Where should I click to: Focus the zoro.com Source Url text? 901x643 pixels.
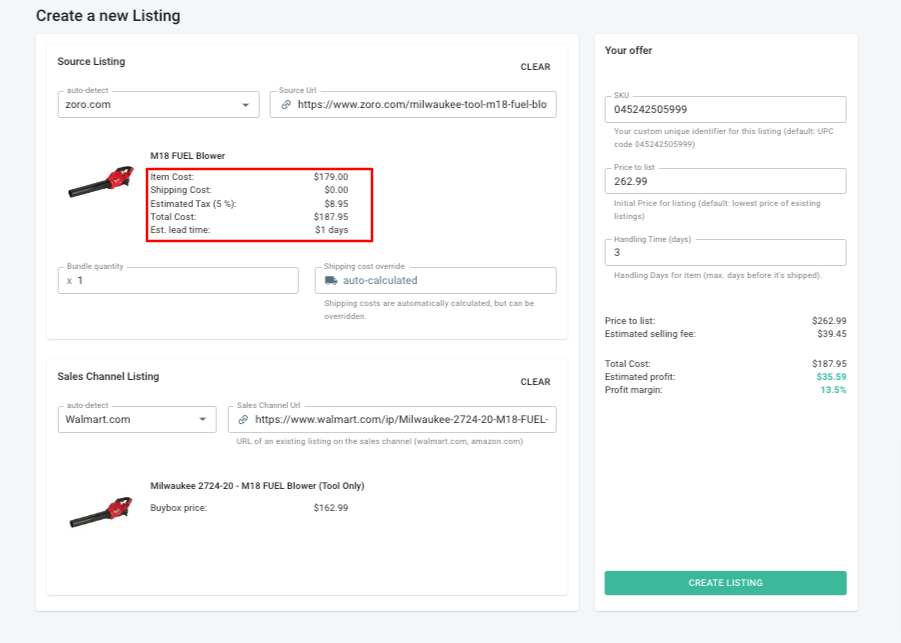(422, 105)
